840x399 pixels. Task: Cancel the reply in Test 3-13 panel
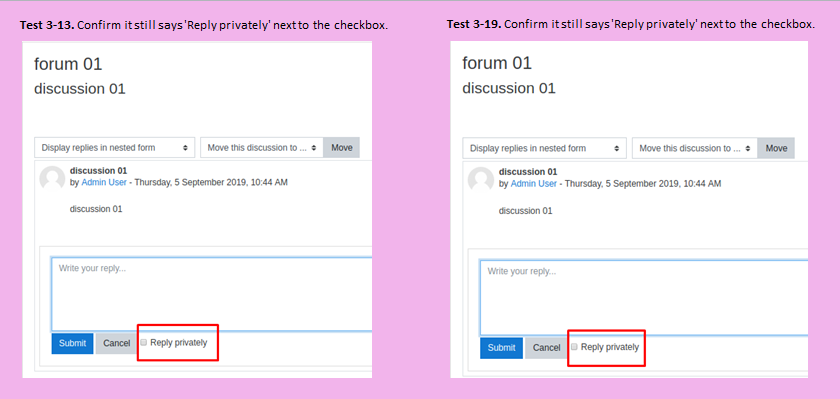coord(116,343)
